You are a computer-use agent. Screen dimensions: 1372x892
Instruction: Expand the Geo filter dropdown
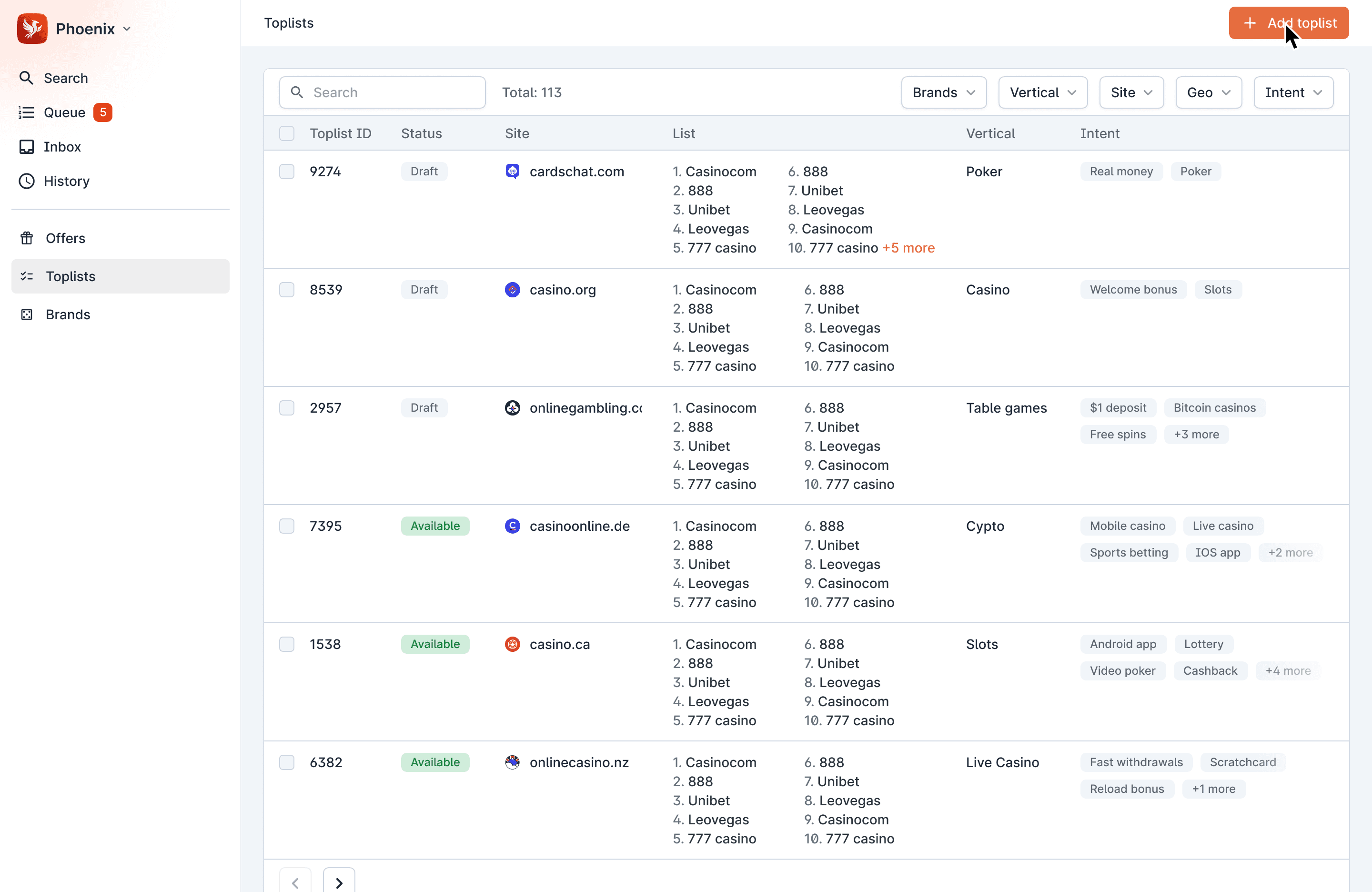click(1208, 92)
